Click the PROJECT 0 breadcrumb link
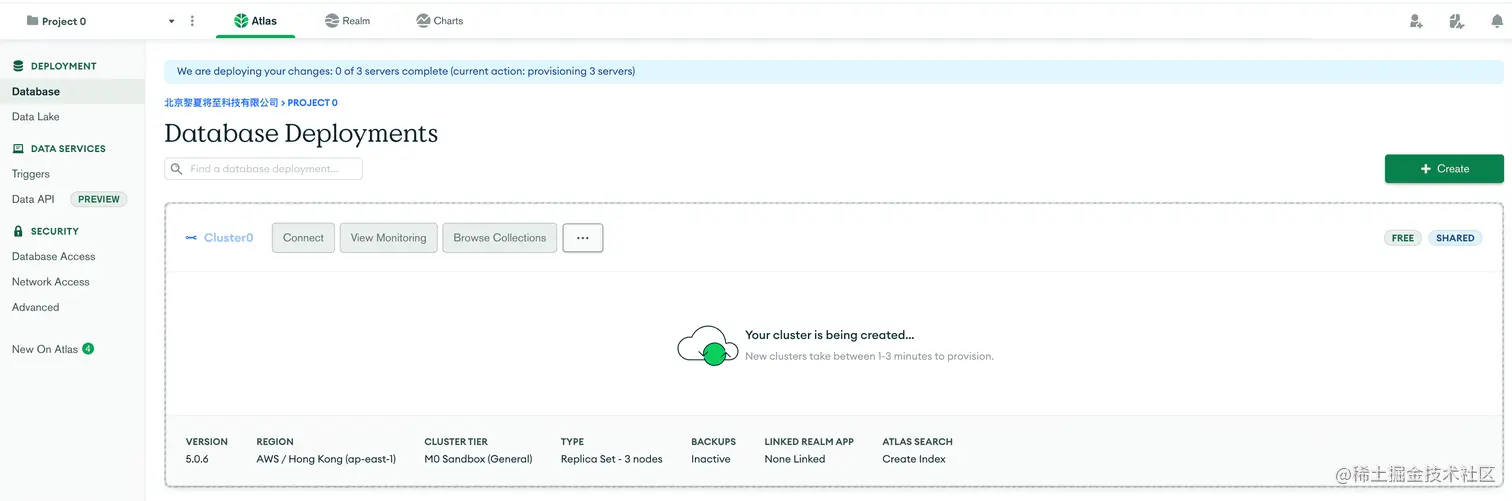The height and width of the screenshot is (501, 1512). pyautogui.click(x=312, y=103)
